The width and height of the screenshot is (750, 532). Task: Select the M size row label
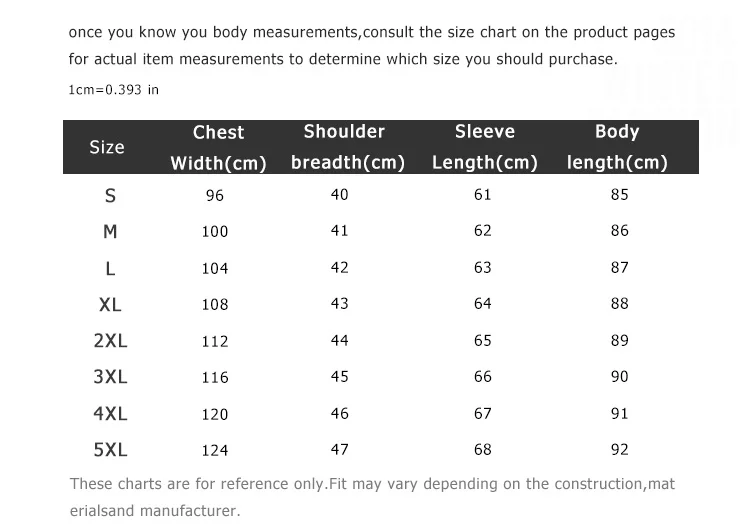click(x=110, y=232)
